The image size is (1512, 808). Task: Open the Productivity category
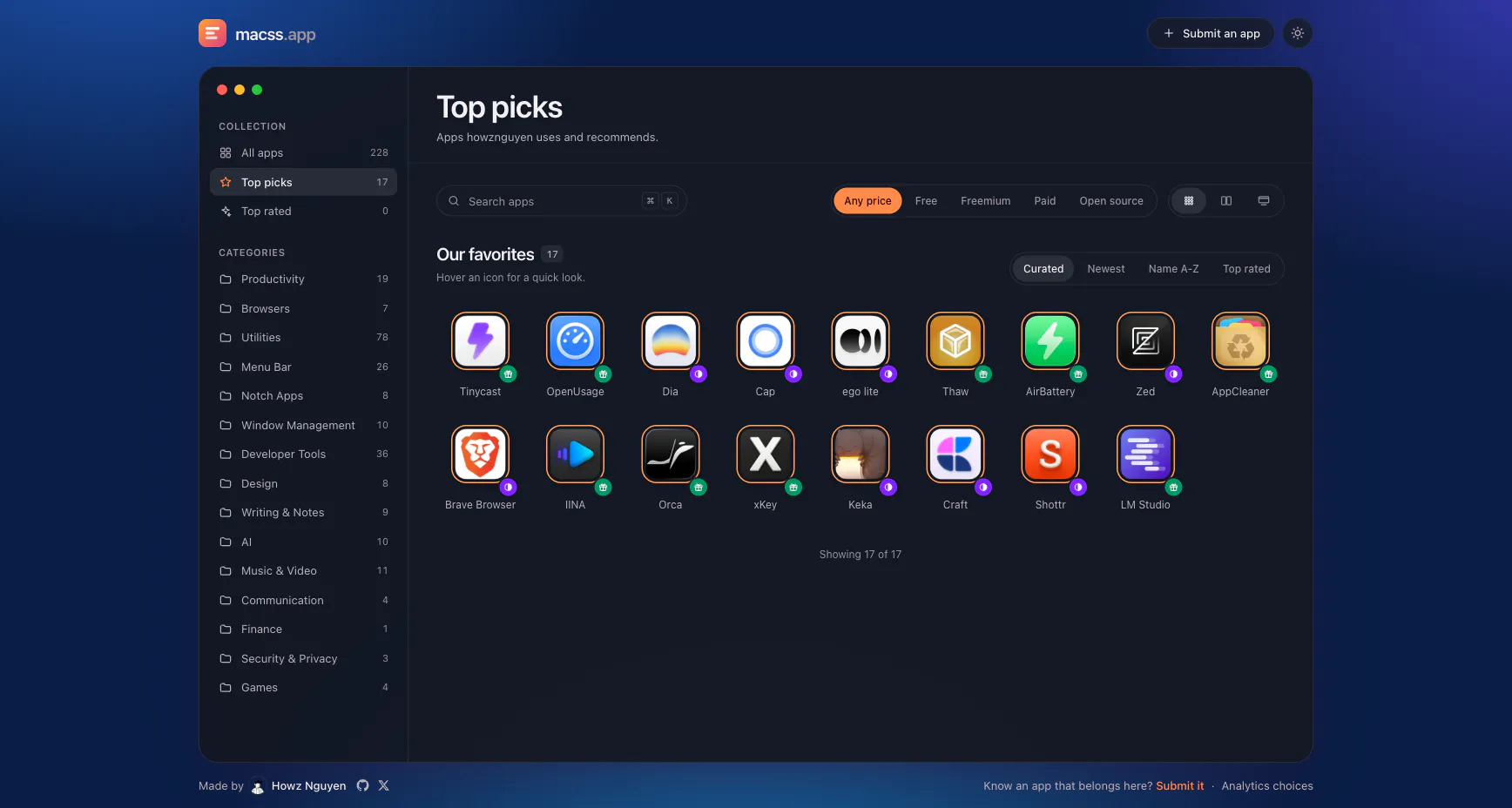coord(303,279)
